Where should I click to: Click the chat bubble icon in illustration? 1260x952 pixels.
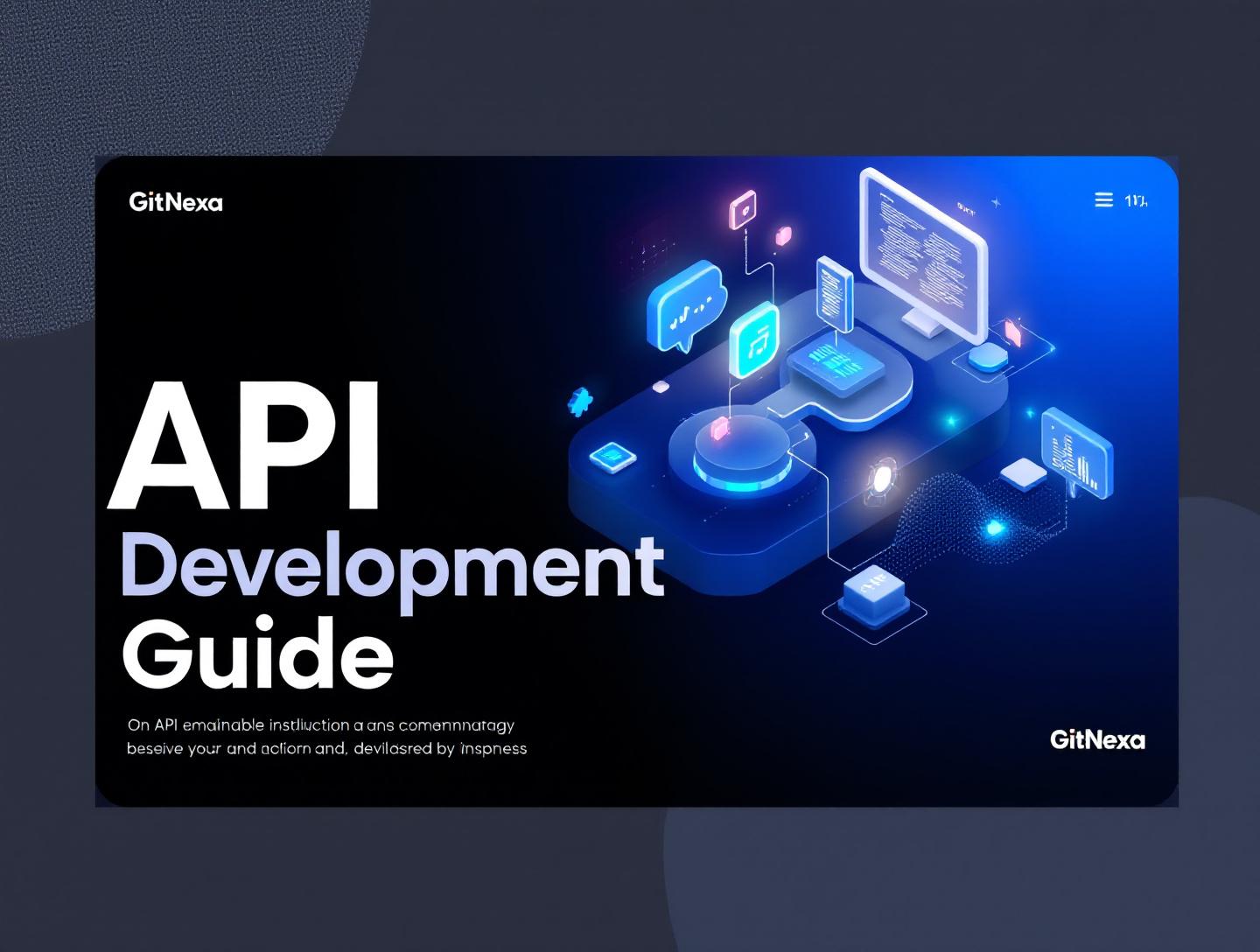[x=686, y=305]
